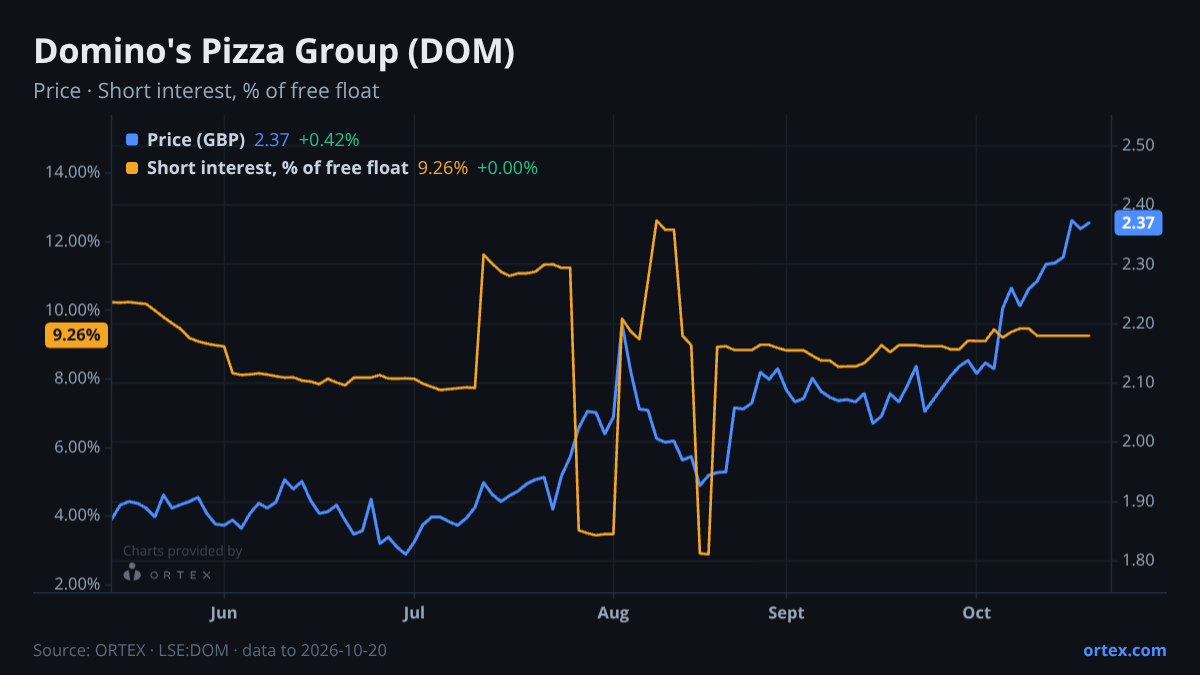Viewport: 1200px width, 675px height.
Task: Click the 2.40 right axis label
Action: pos(1139,205)
